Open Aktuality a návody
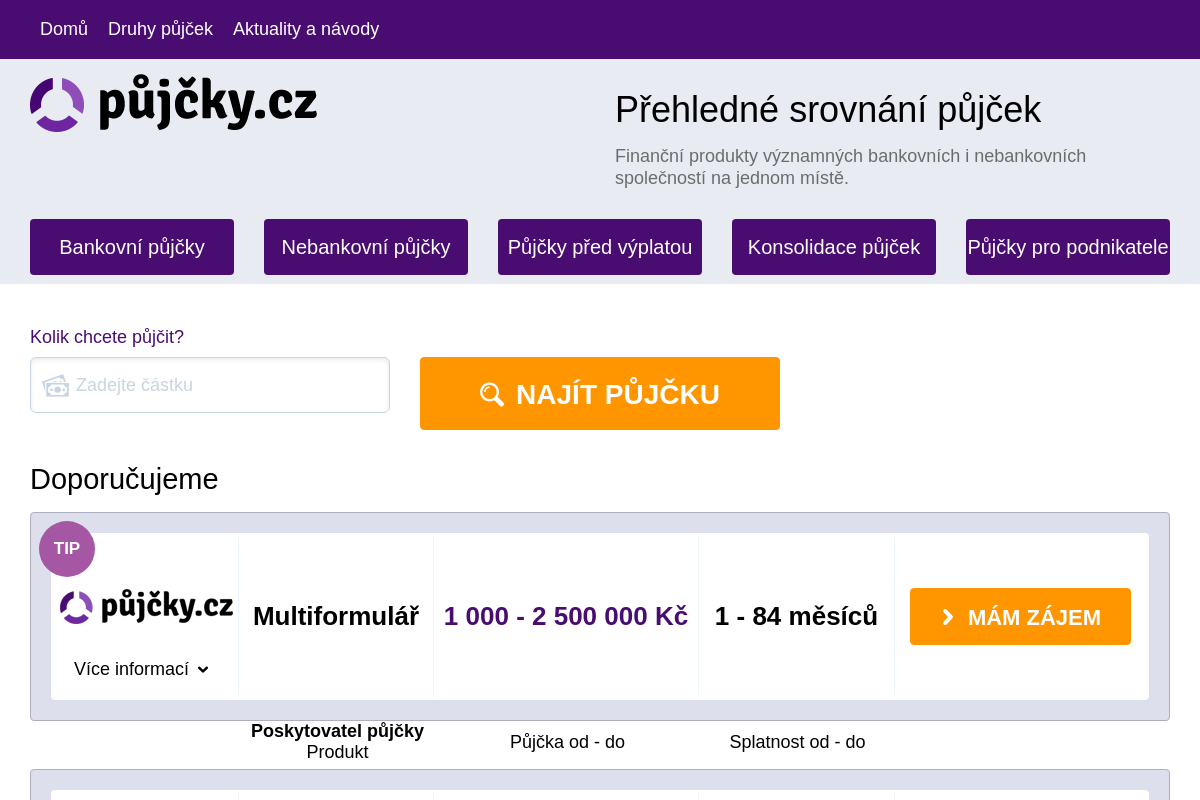 (x=306, y=29)
